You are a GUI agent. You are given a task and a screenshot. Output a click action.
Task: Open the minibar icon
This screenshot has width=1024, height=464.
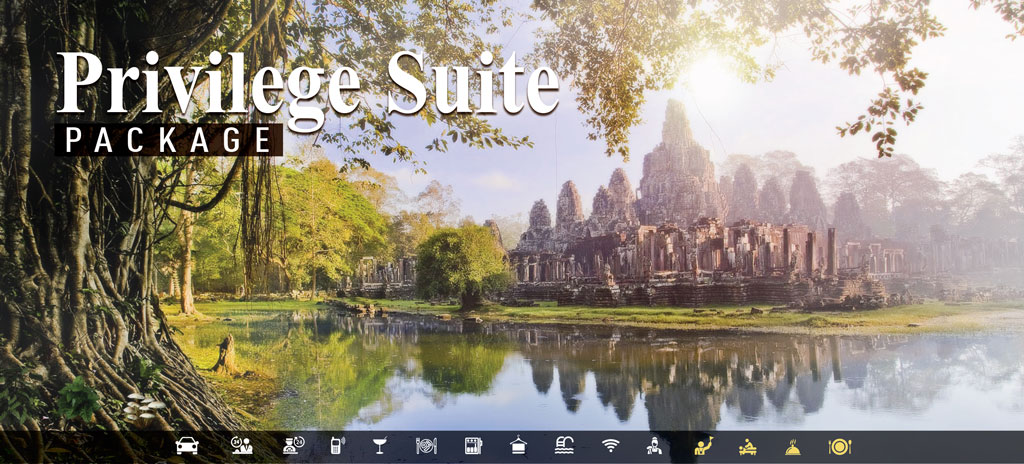tap(473, 446)
